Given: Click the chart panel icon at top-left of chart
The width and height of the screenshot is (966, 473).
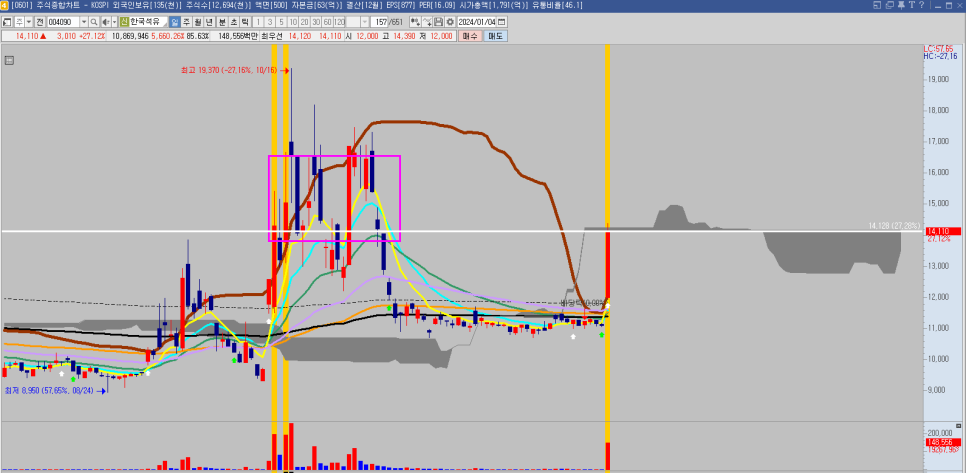Looking at the screenshot, I should (x=9, y=60).
